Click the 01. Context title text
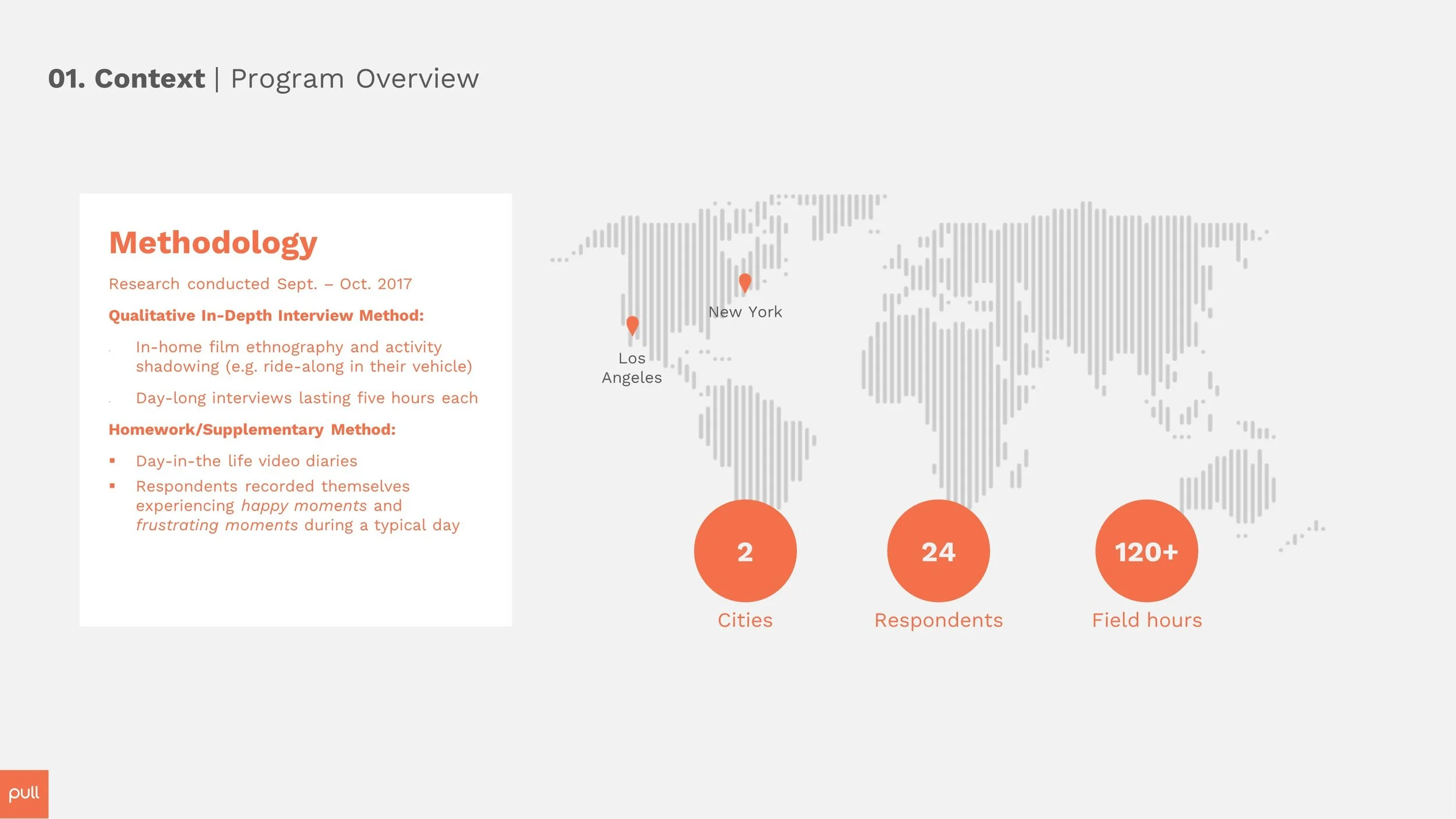1456x819 pixels. tap(126, 79)
